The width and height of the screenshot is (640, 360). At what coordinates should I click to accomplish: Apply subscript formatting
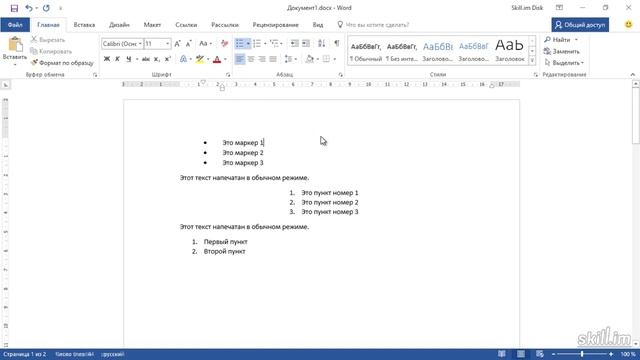tap(157, 59)
